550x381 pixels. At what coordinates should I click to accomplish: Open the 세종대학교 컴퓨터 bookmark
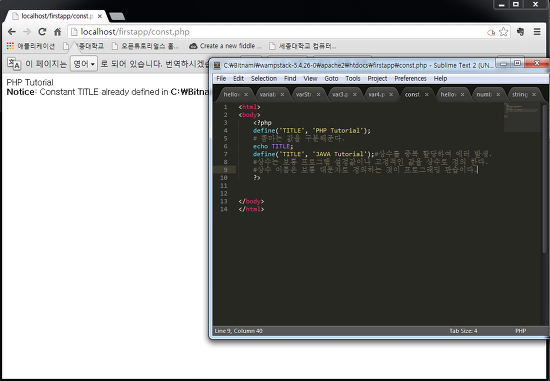[x=302, y=46]
